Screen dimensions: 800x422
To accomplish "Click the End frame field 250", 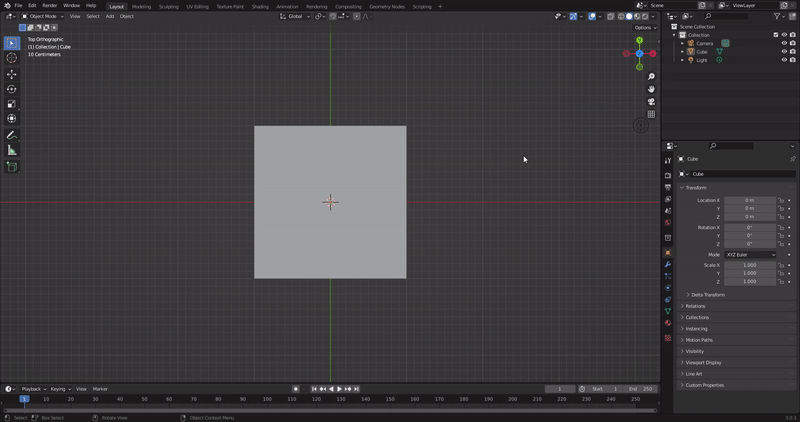I will pyautogui.click(x=640, y=389).
